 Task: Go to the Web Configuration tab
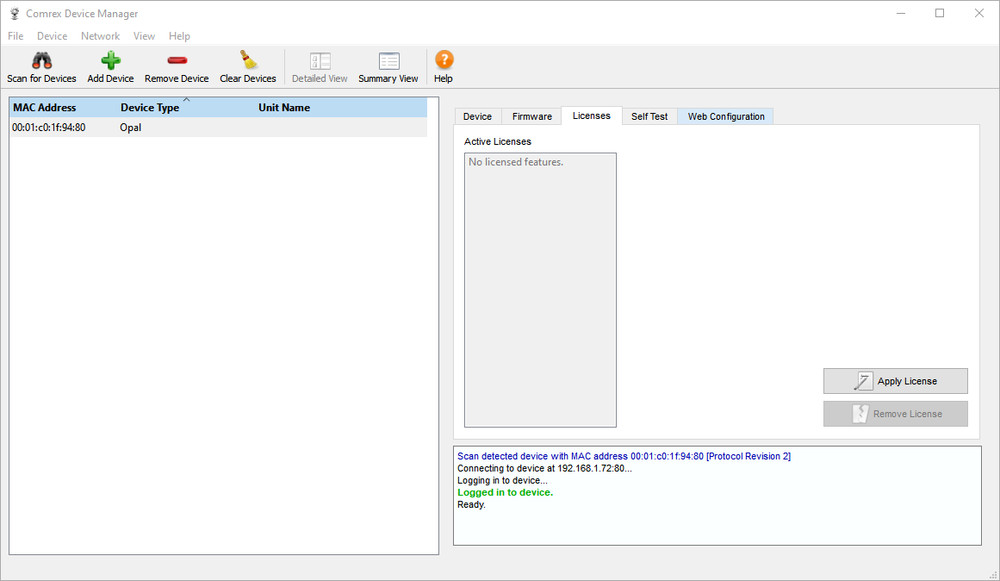726,117
